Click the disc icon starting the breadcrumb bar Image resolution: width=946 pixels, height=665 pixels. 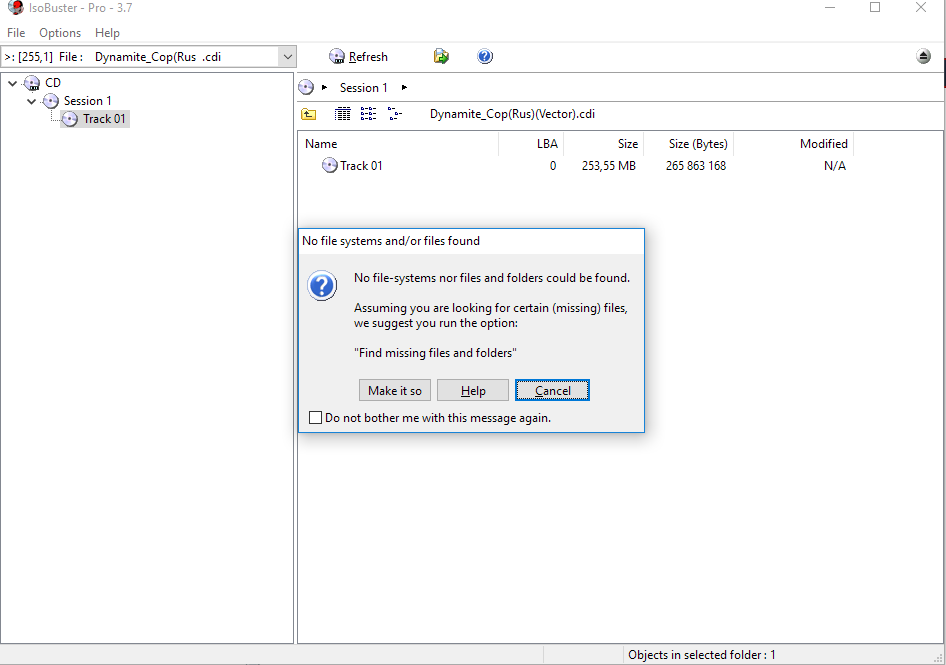(306, 88)
